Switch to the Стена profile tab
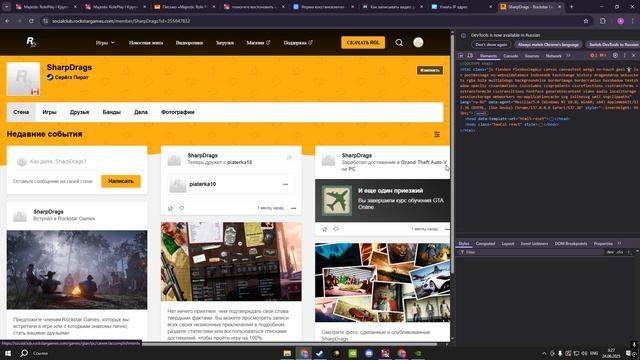The image size is (640, 360). pyautogui.click(x=21, y=112)
